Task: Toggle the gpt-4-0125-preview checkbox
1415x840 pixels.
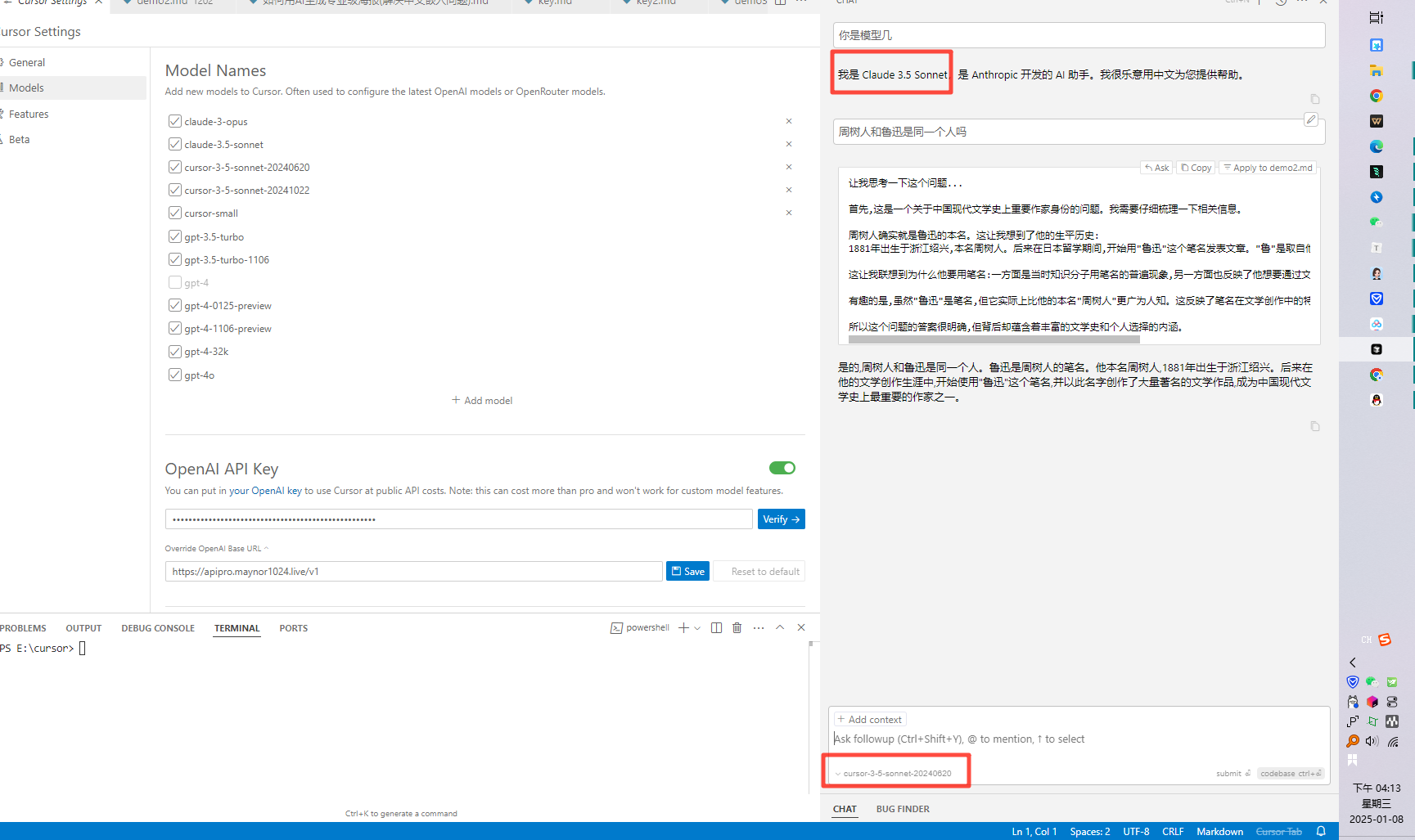Action: [174, 305]
